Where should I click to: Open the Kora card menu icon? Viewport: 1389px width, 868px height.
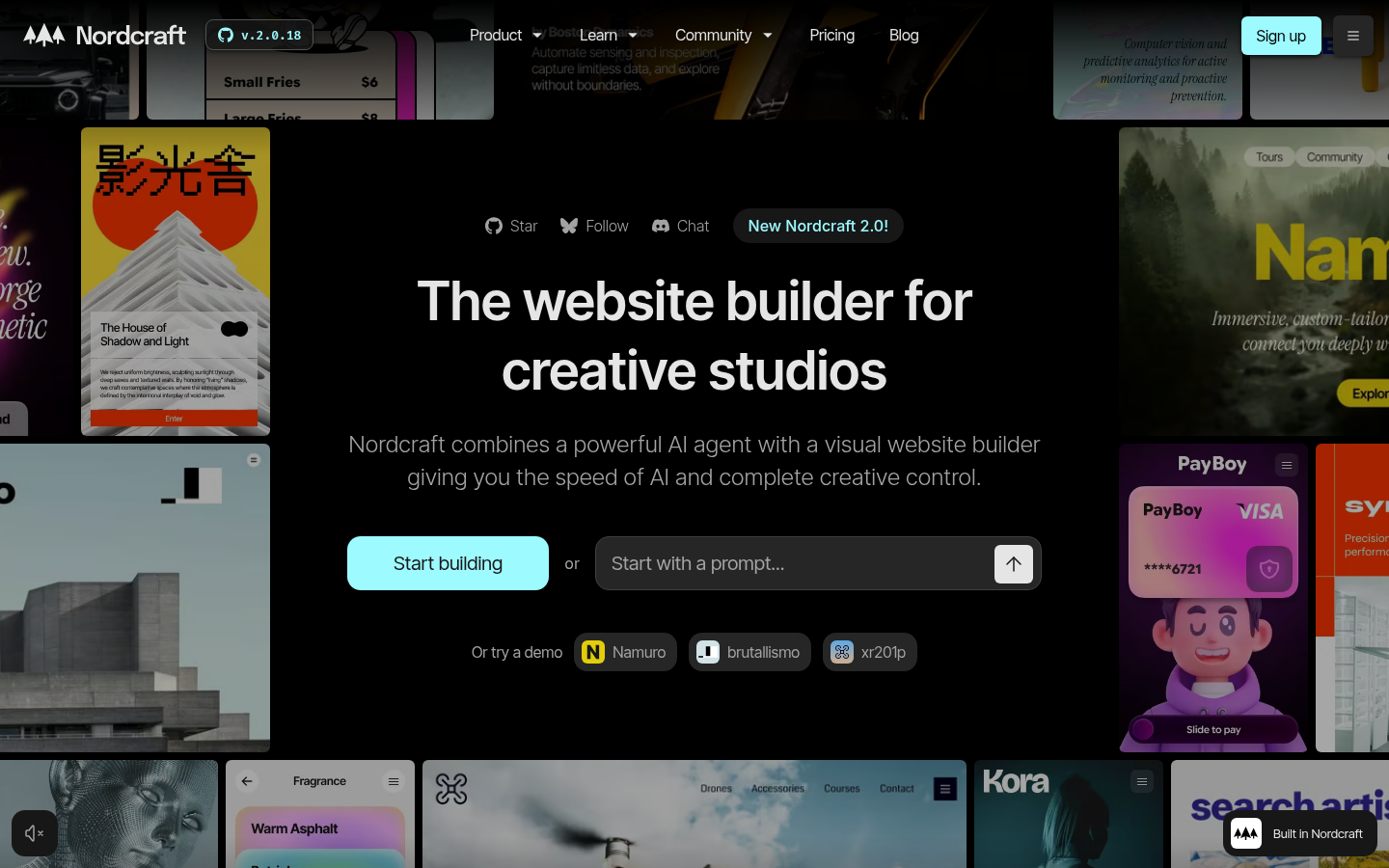click(x=1142, y=781)
